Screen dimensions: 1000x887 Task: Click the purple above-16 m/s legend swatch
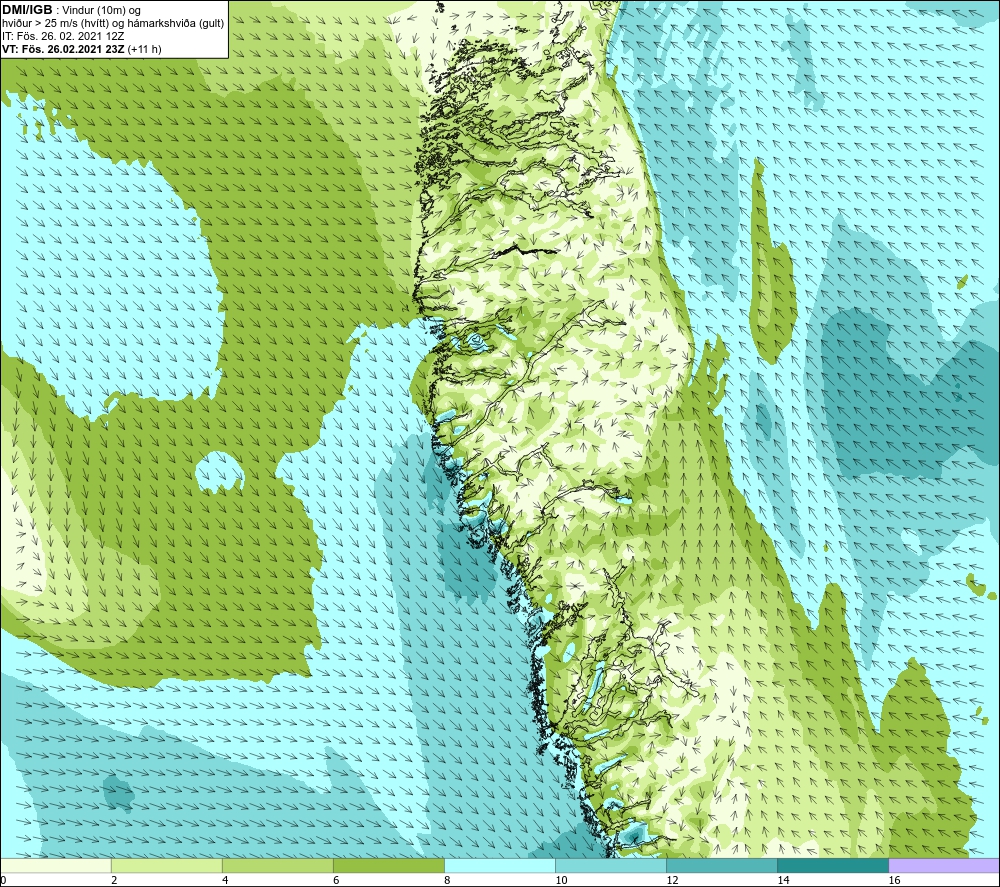pyautogui.click(x=944, y=865)
